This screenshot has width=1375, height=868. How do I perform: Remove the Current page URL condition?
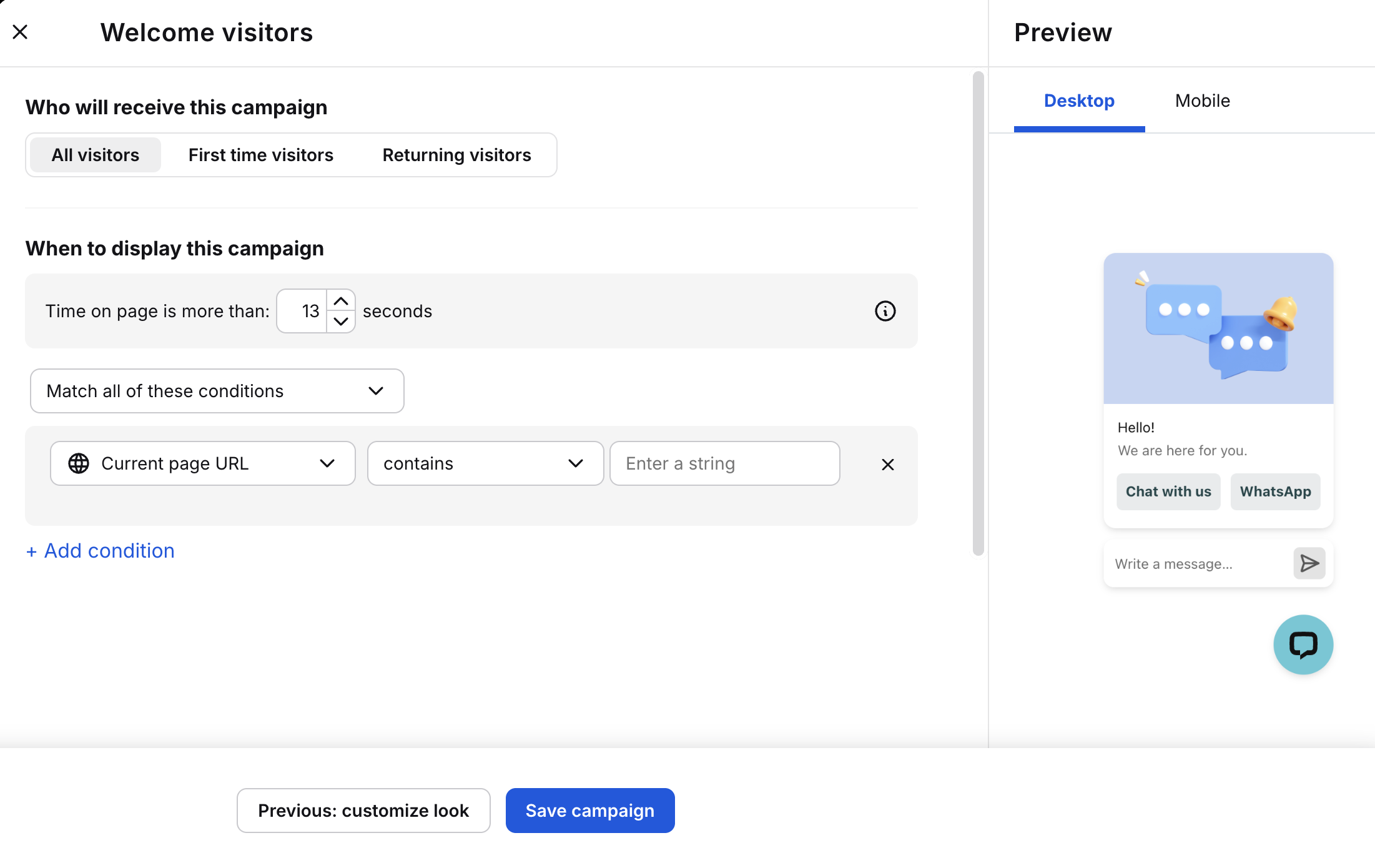(887, 465)
